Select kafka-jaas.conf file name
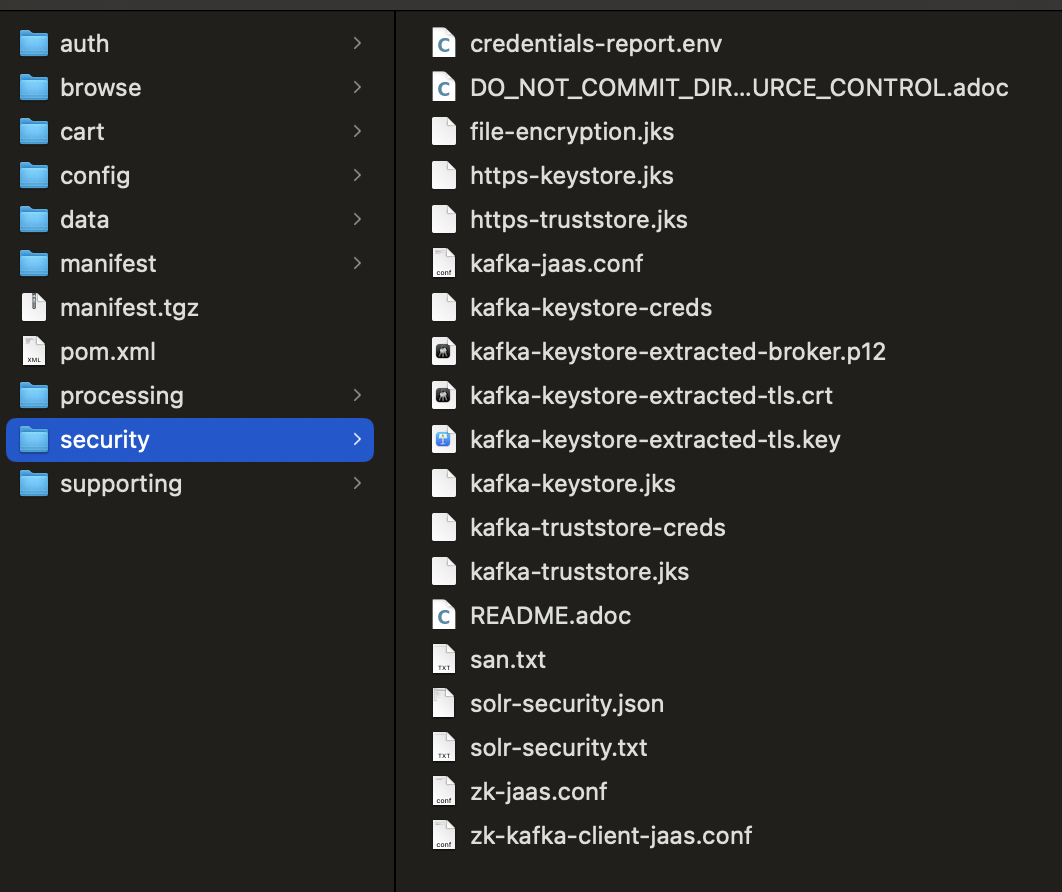Image resolution: width=1062 pixels, height=892 pixels. pos(557,264)
